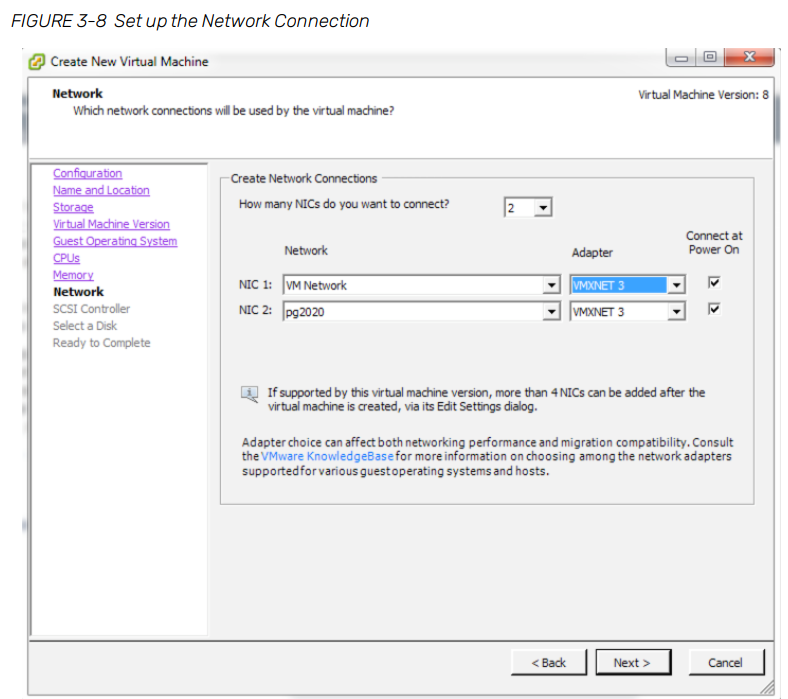This screenshot has height=699, width=788.
Task: Open Guest Operating System step
Action: pos(115,241)
